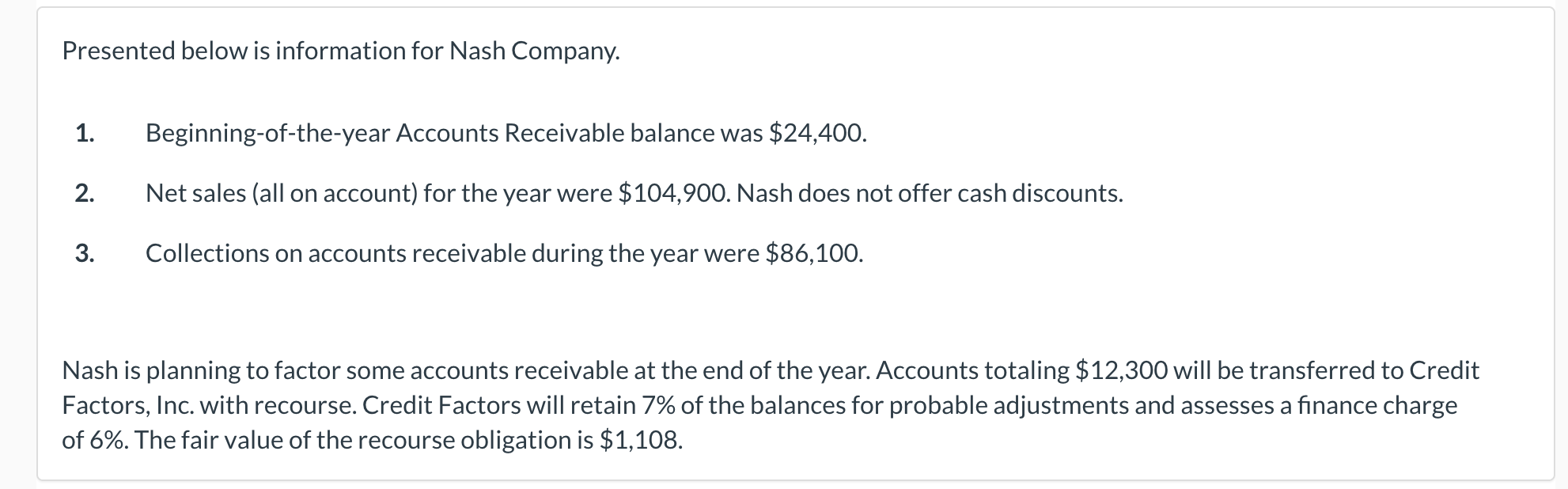Click the $12,300 accounts total amount
The height and width of the screenshot is (489, 1568).
pyautogui.click(x=1122, y=370)
